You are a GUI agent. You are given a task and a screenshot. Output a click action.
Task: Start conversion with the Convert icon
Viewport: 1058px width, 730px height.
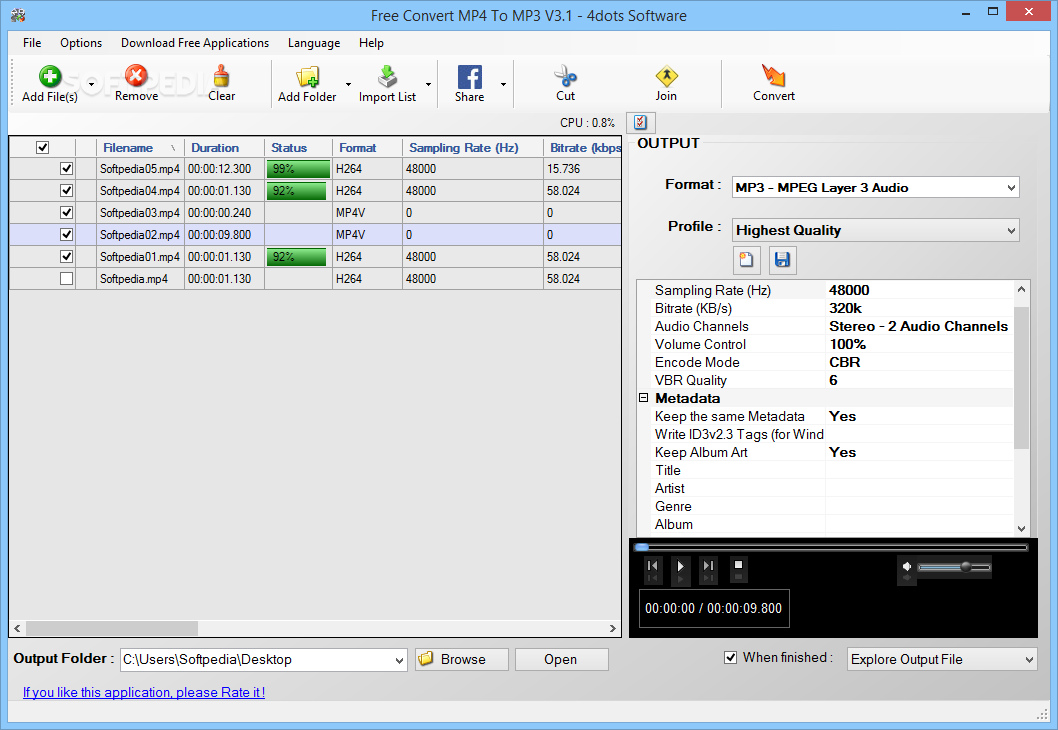pos(773,78)
